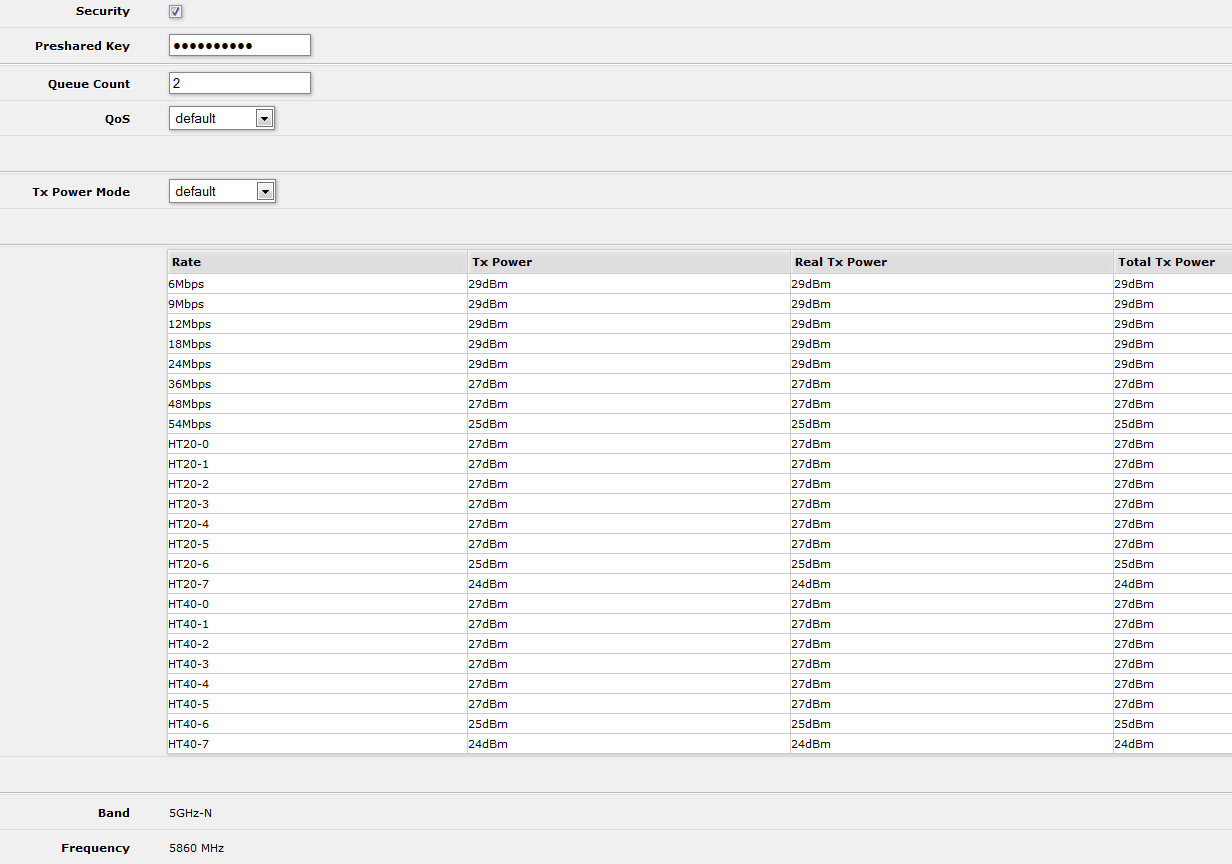Click the HT40-7 rate cell
Screen dimensions: 1232x864
click(317, 744)
